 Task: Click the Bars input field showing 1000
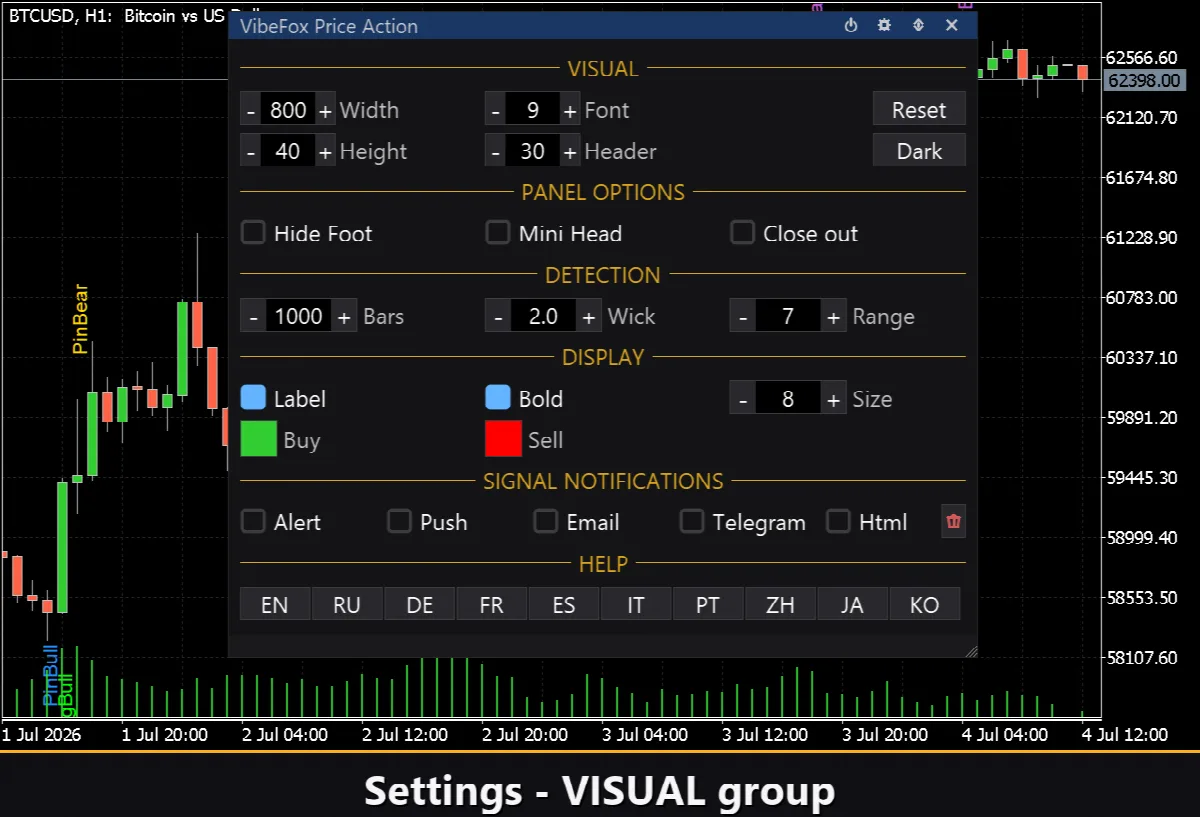tap(299, 317)
